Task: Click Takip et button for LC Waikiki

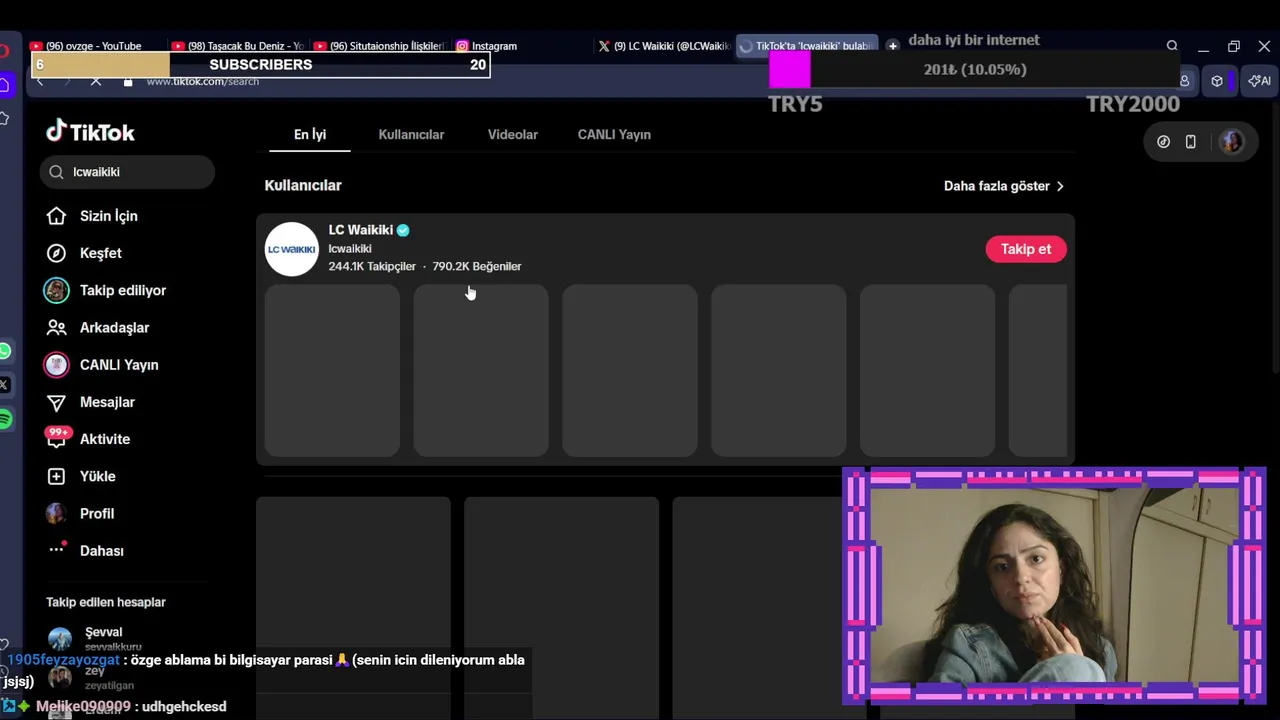Action: 1026,249
